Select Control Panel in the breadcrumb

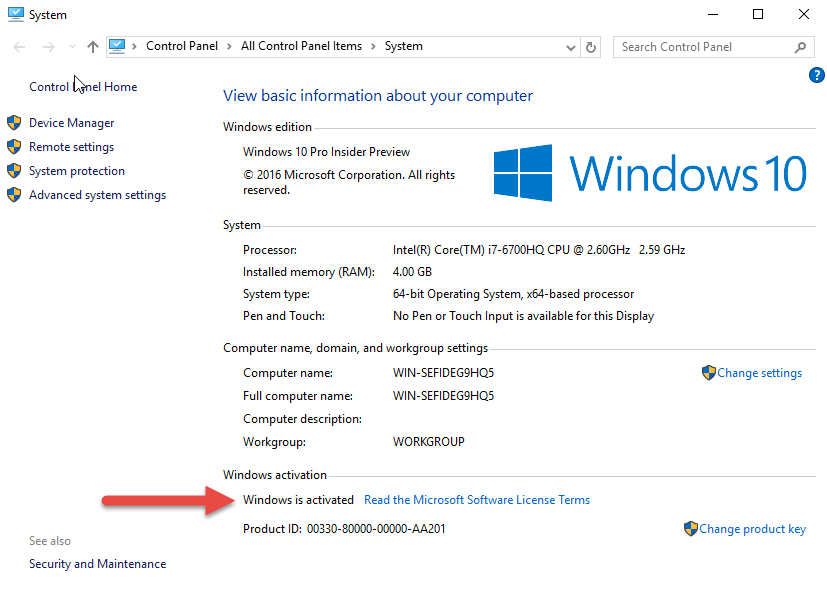[182, 46]
